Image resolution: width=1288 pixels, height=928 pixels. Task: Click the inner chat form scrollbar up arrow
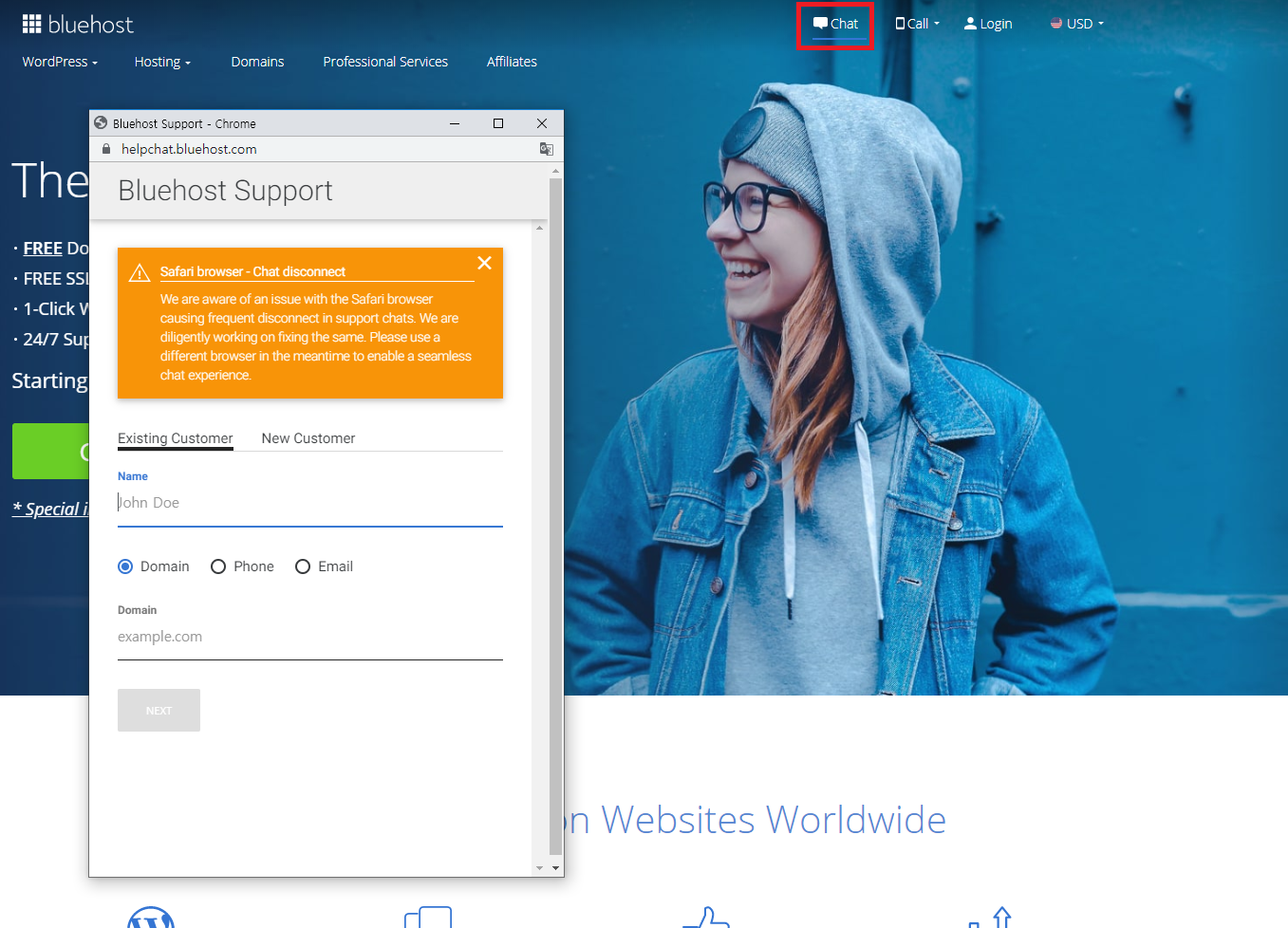coord(540,228)
